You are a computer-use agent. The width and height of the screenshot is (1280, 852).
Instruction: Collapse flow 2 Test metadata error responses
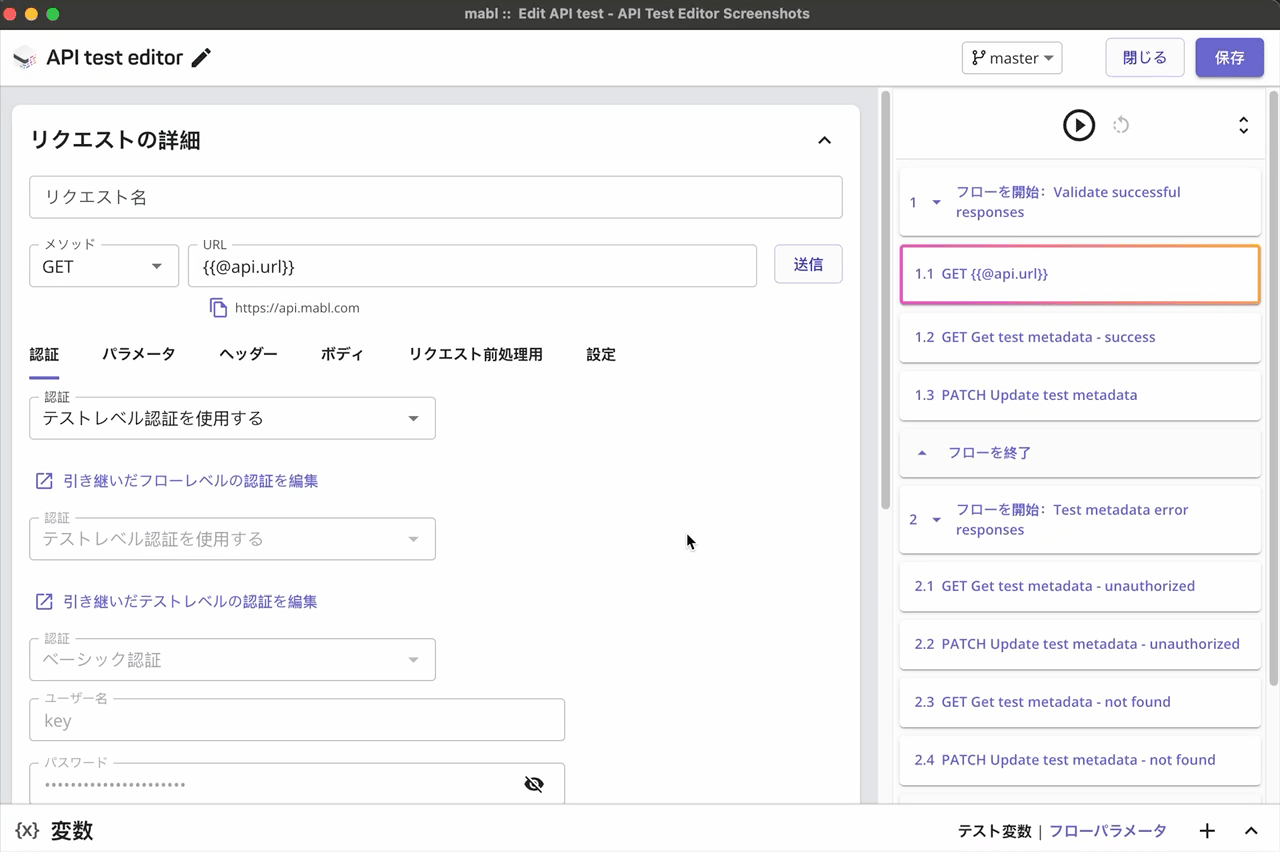[936, 520]
